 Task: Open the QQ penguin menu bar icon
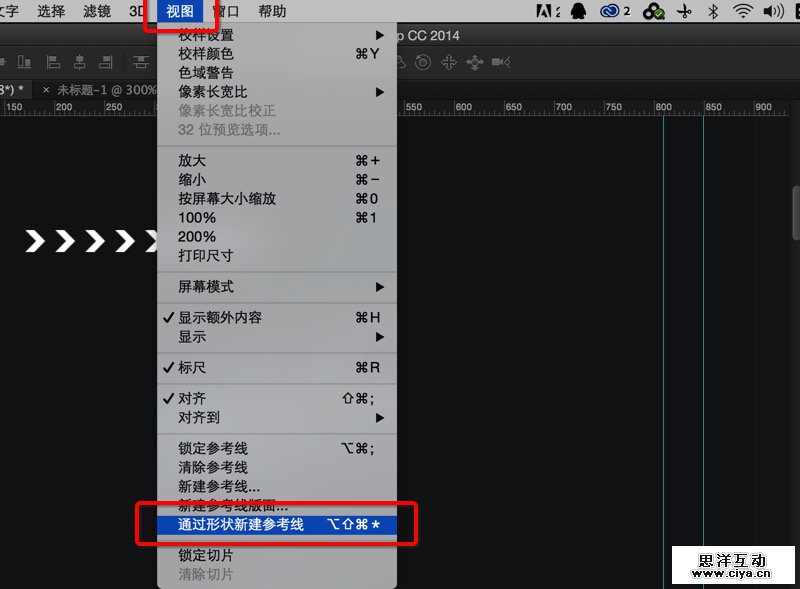click(578, 12)
